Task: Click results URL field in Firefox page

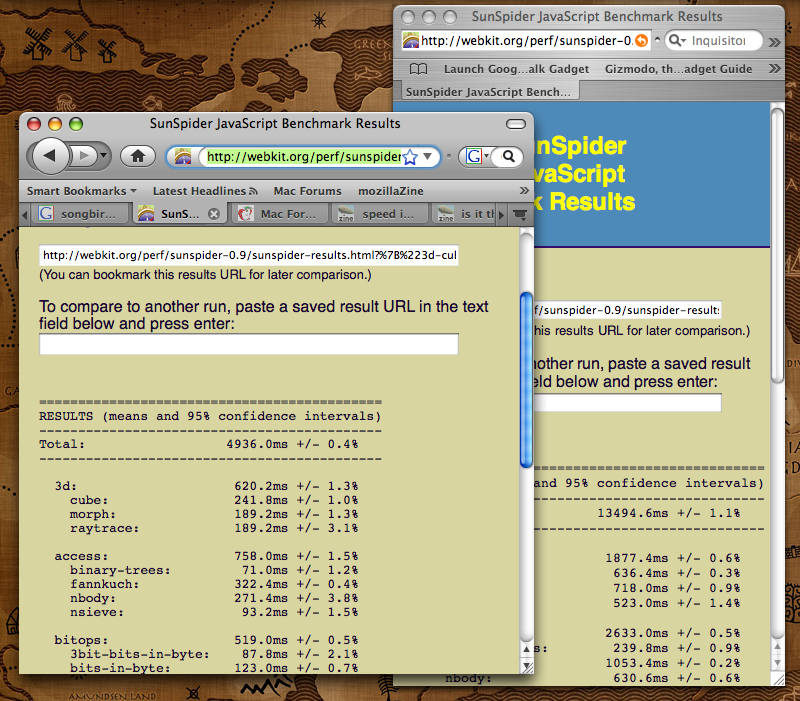Action: [249, 255]
